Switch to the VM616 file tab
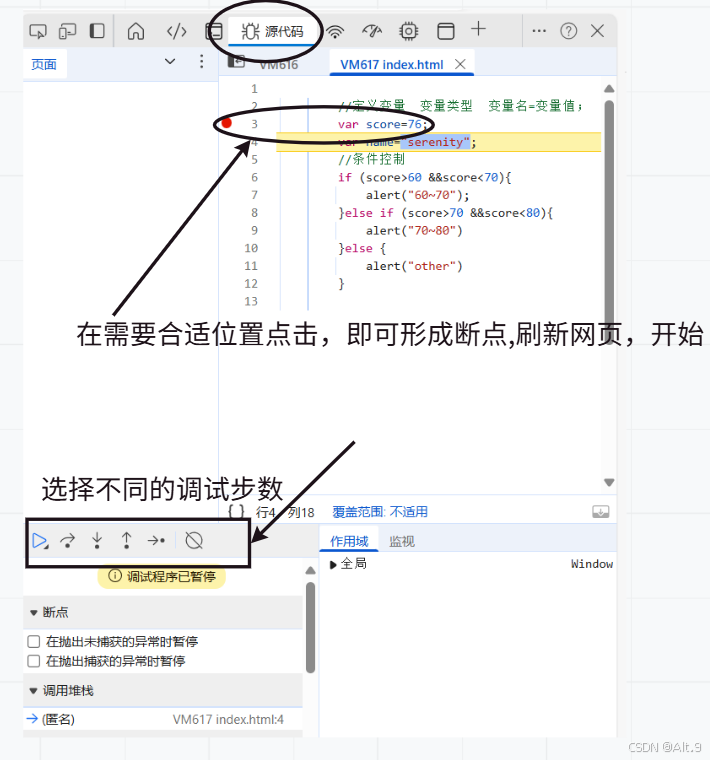 (278, 64)
